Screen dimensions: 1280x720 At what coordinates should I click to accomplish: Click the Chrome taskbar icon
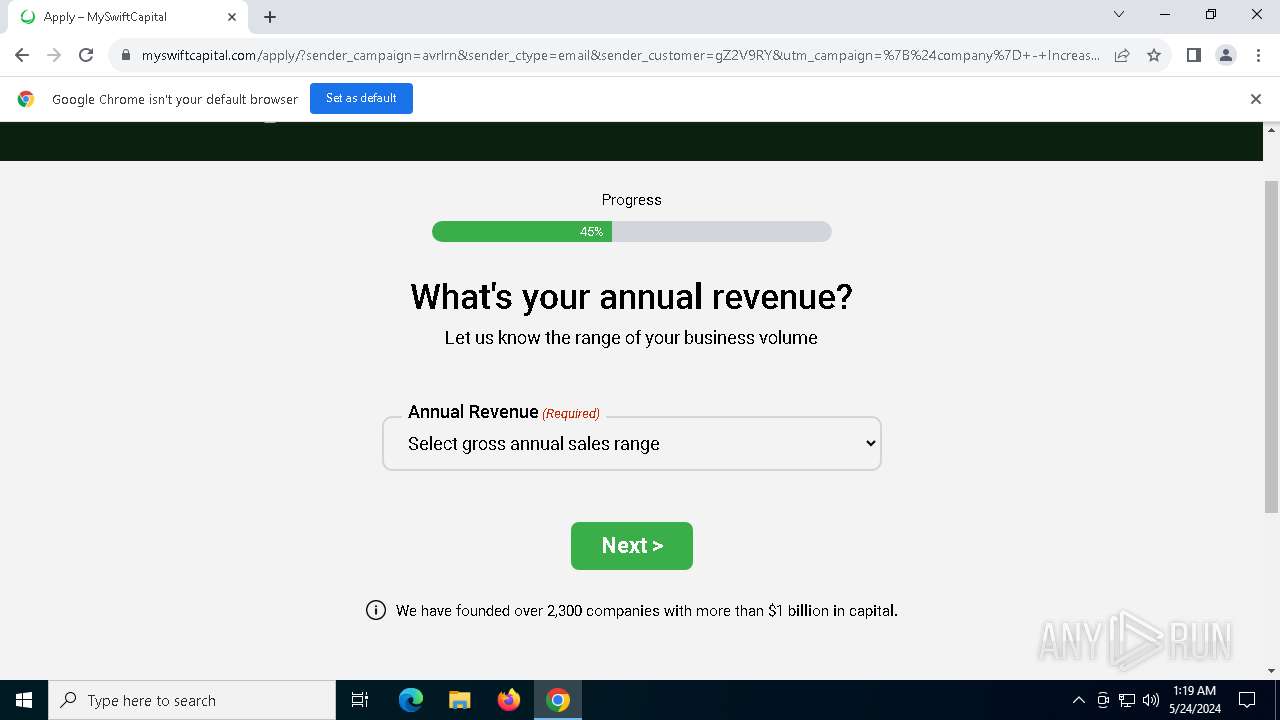tap(558, 700)
